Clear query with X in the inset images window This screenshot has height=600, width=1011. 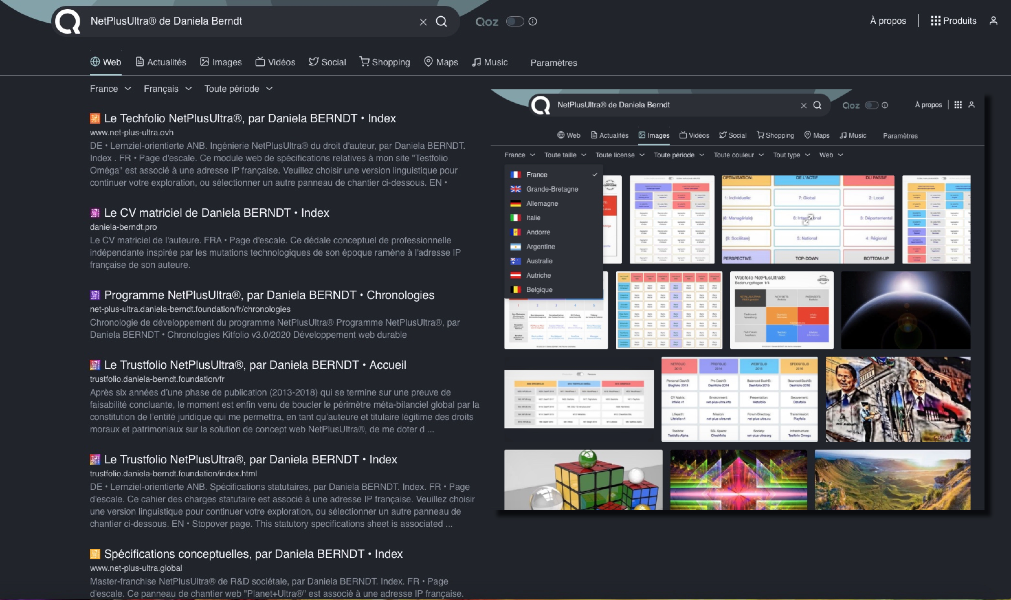(x=803, y=106)
